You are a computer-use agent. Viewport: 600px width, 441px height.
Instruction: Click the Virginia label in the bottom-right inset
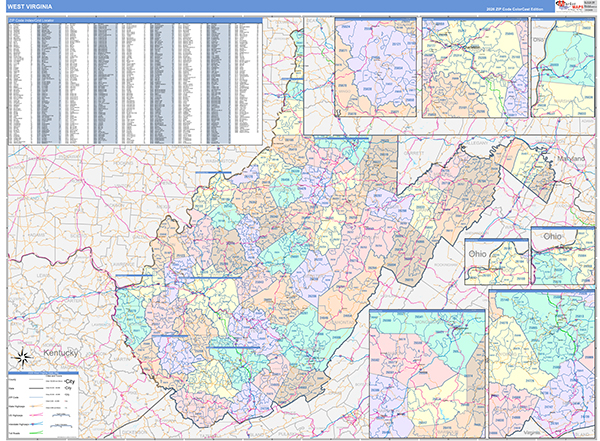click(532, 432)
